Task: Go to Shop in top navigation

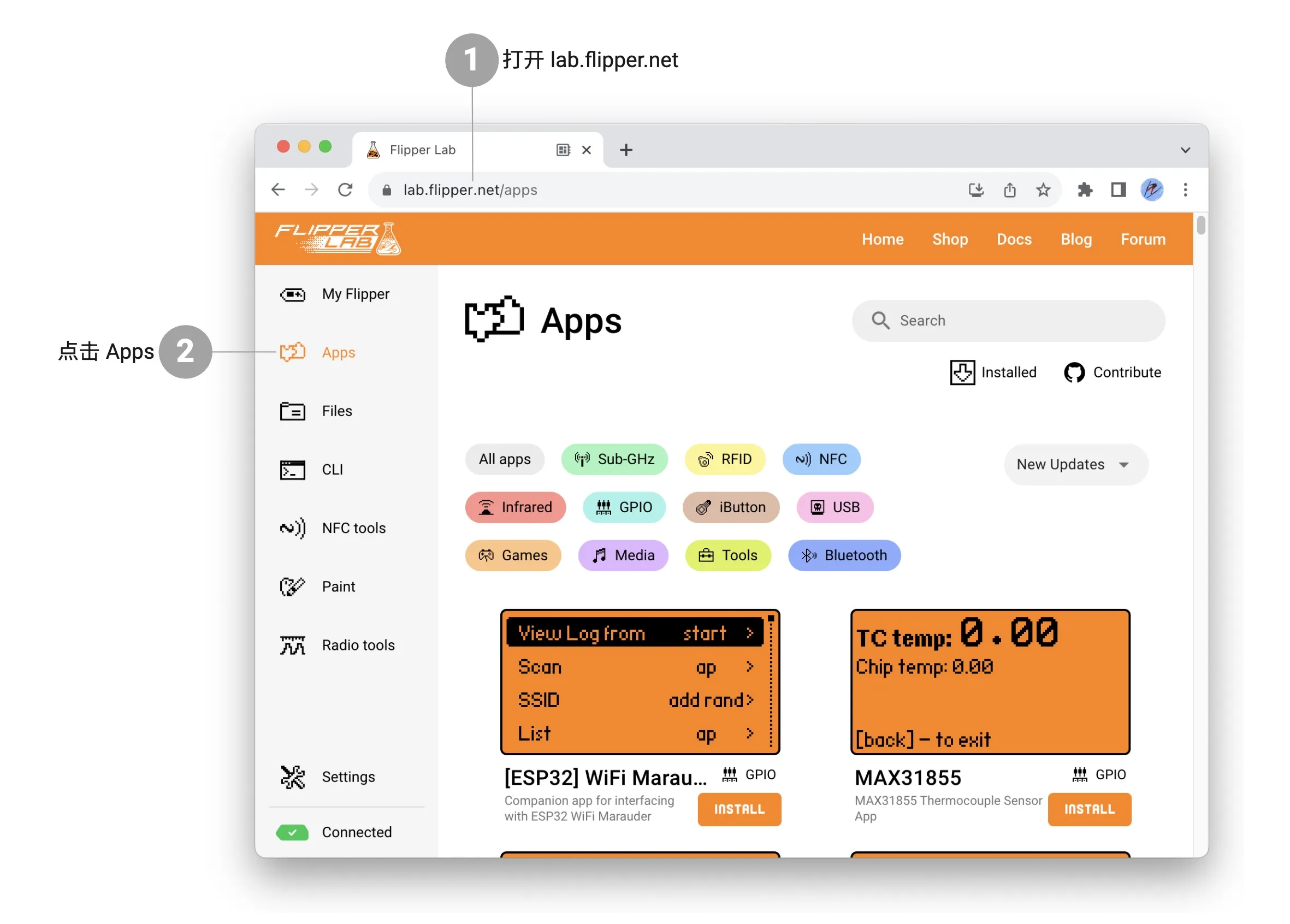Action: point(950,239)
